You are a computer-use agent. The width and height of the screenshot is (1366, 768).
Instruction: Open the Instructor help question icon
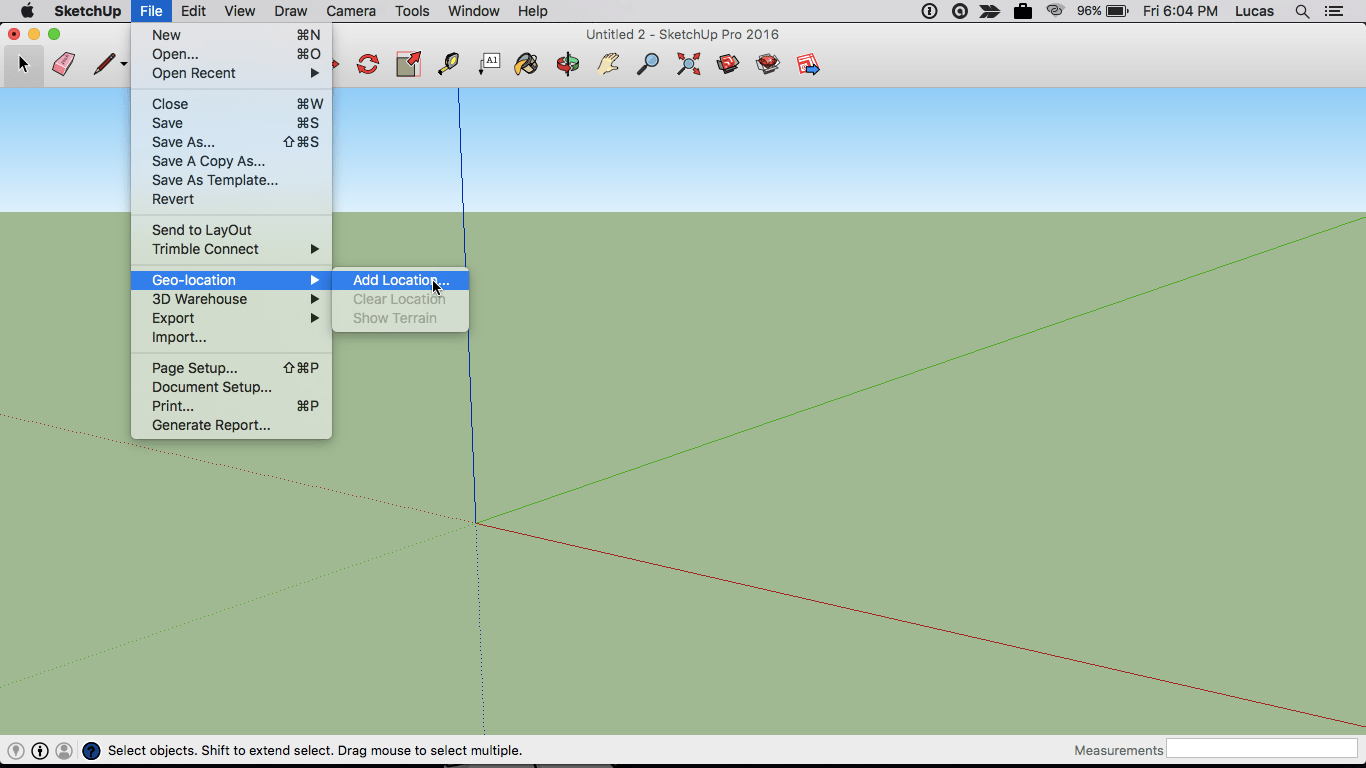point(91,751)
